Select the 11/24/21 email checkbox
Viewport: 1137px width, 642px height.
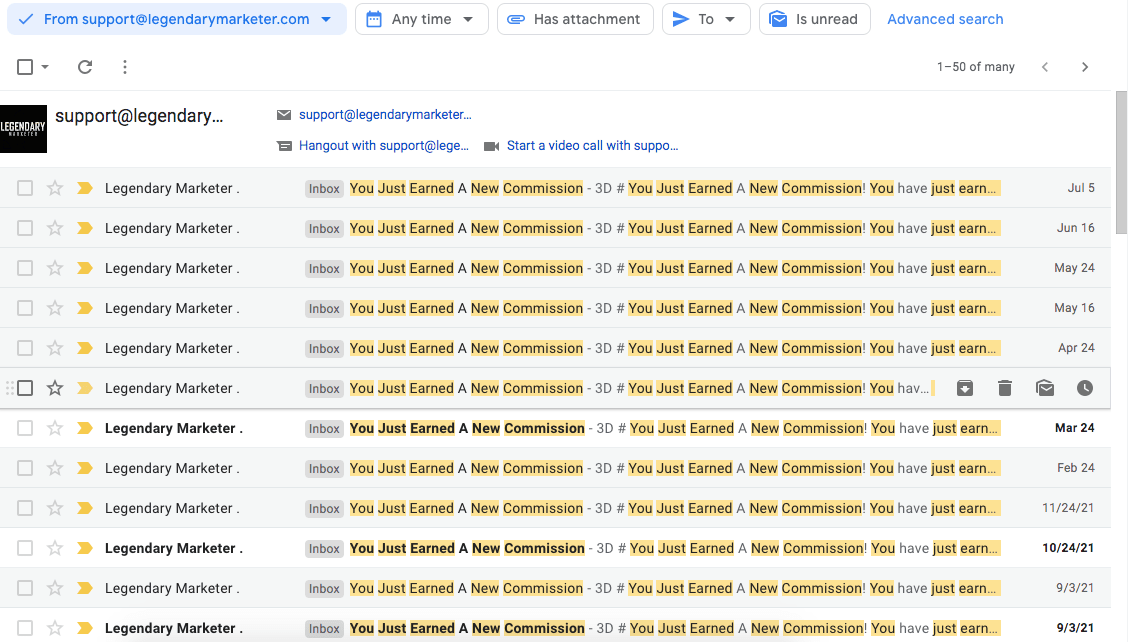click(x=25, y=508)
